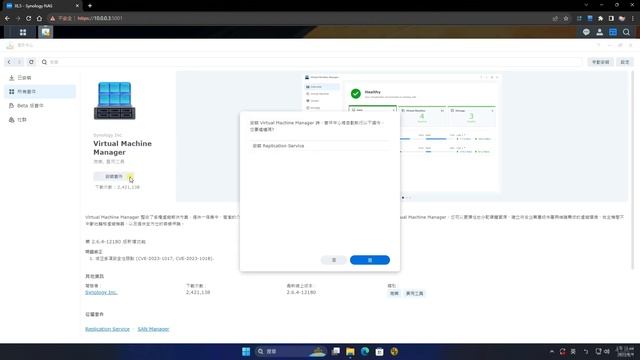
Task: Click the download count value under other info
Action: point(198,292)
